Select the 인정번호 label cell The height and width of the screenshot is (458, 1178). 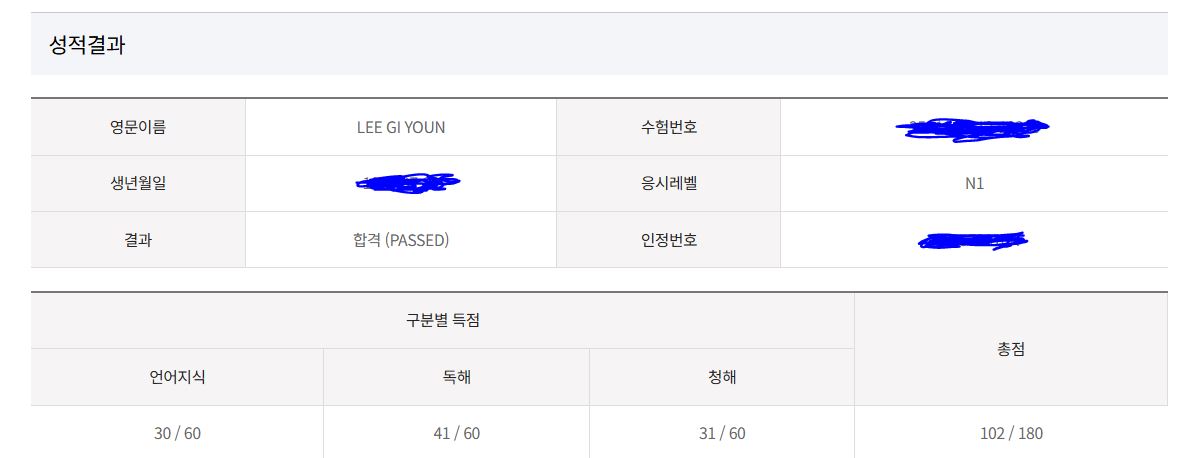tap(668, 240)
